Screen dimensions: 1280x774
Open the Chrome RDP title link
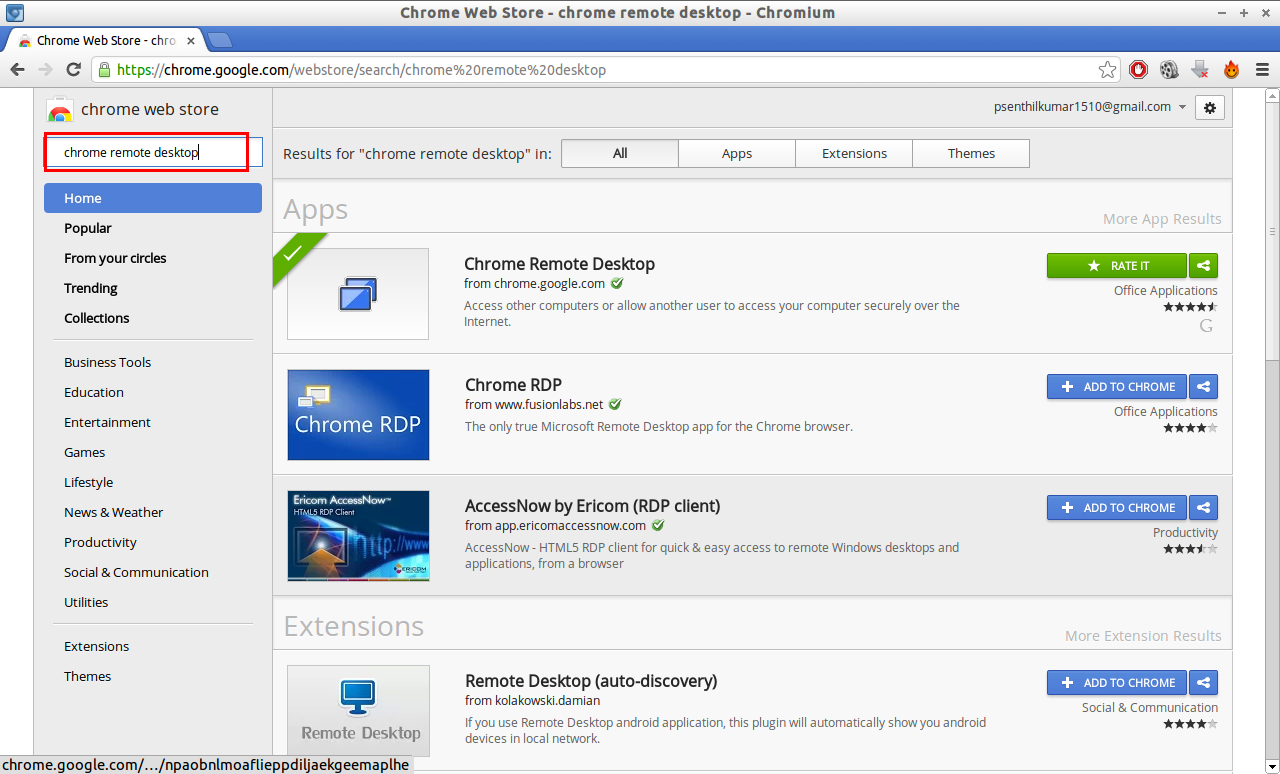(x=513, y=385)
